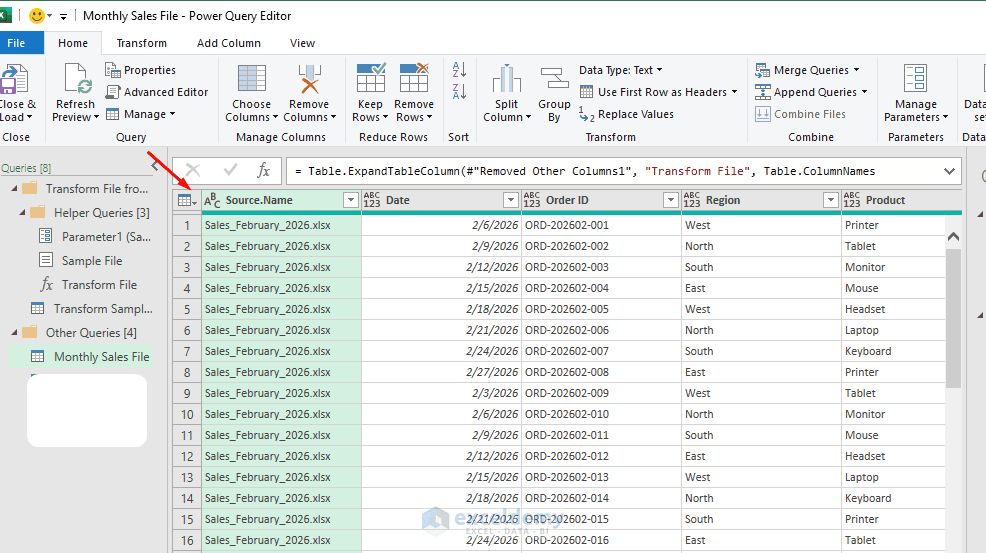Click the smiley feedback icon
The width and height of the screenshot is (986, 553).
pos(37,15)
